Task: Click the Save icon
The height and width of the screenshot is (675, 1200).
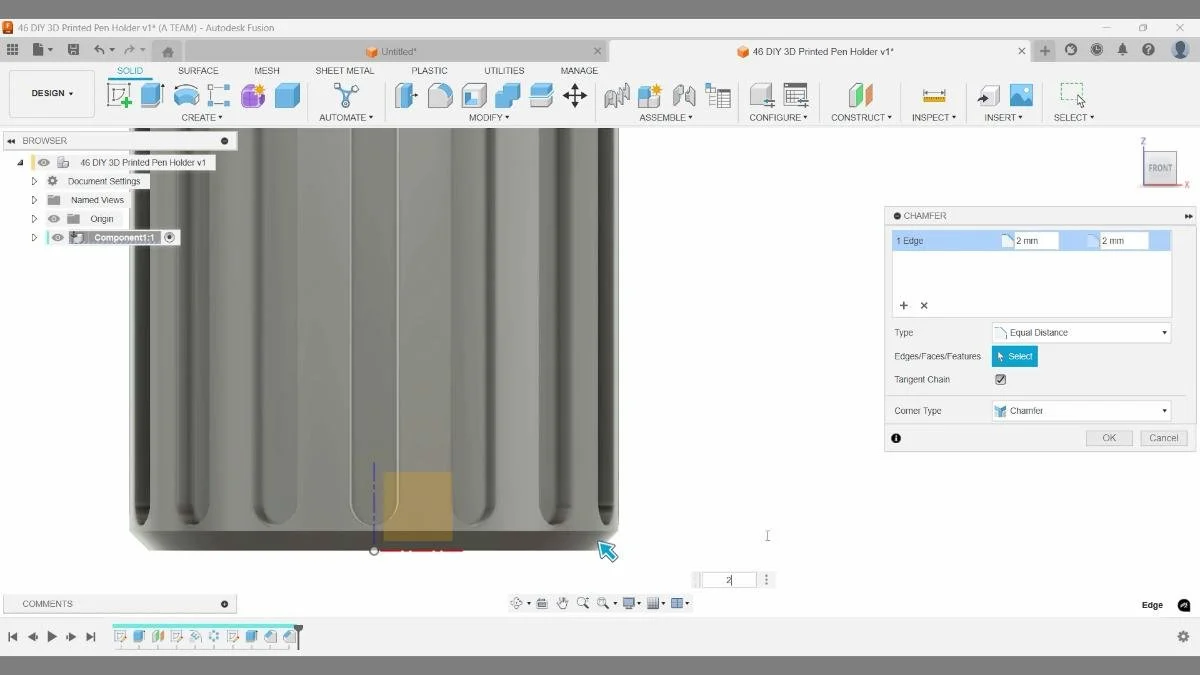Action: [x=73, y=50]
